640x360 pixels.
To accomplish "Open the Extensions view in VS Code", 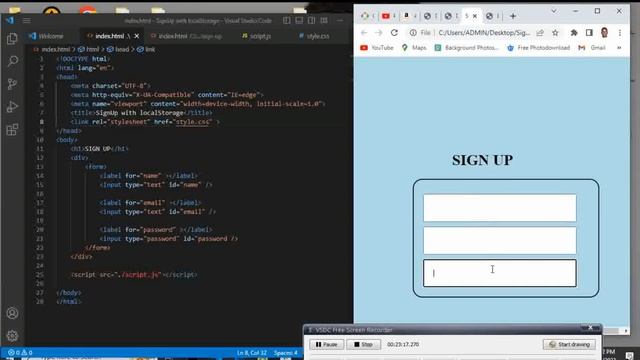I will (x=12, y=130).
